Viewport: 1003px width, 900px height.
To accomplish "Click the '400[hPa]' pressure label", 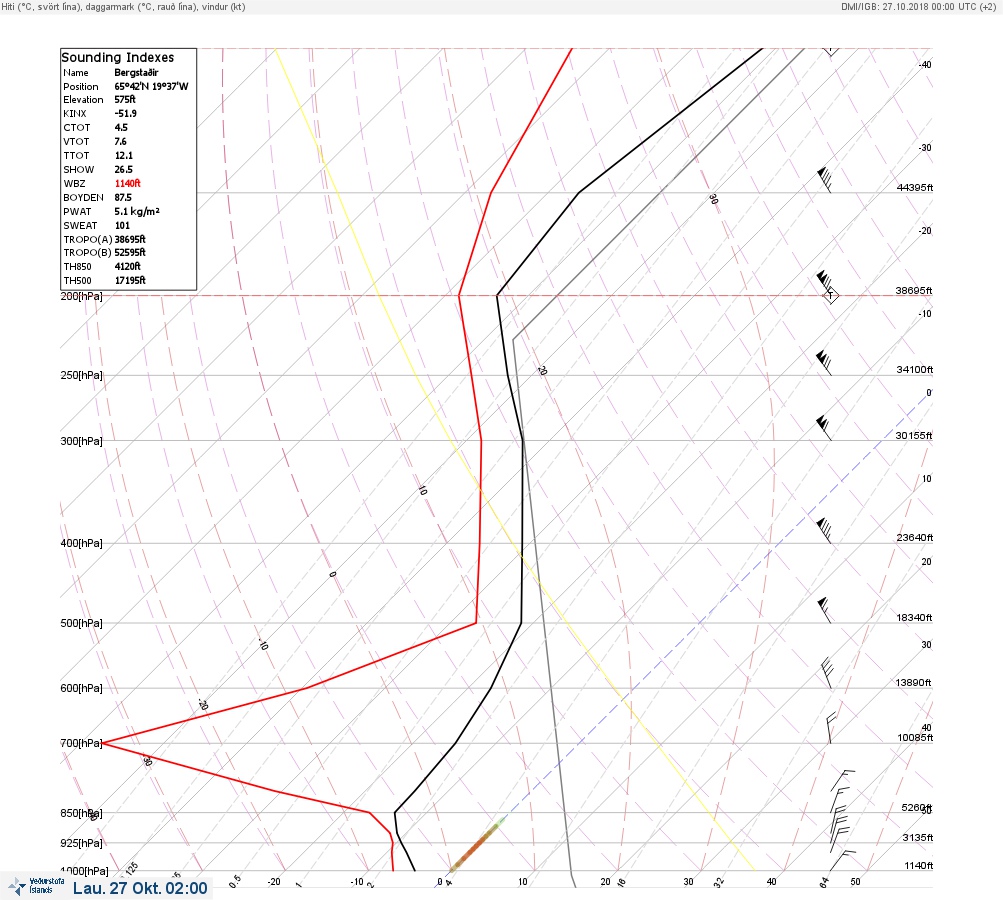I will click(x=81, y=543).
